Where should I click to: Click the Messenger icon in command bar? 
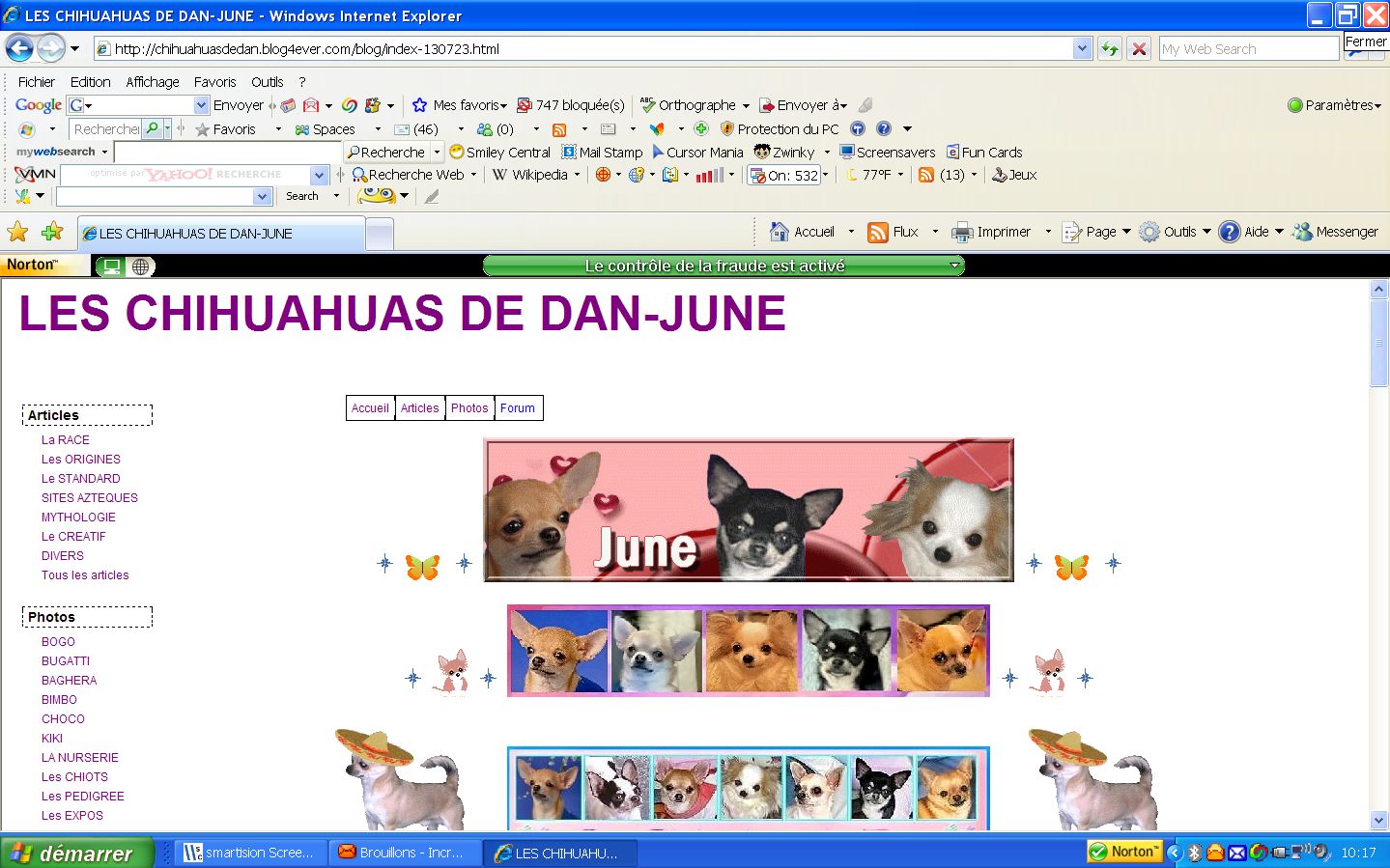[x=1303, y=232]
